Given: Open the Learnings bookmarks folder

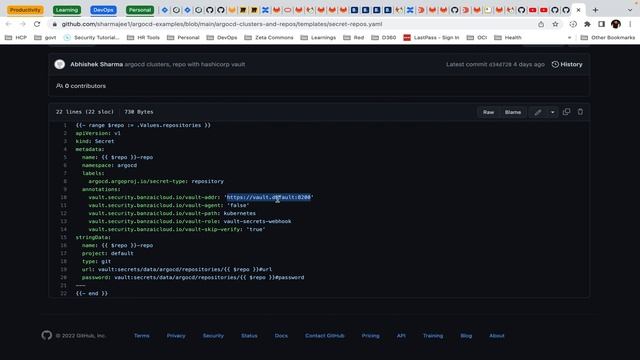Looking at the screenshot, I should [318, 38].
